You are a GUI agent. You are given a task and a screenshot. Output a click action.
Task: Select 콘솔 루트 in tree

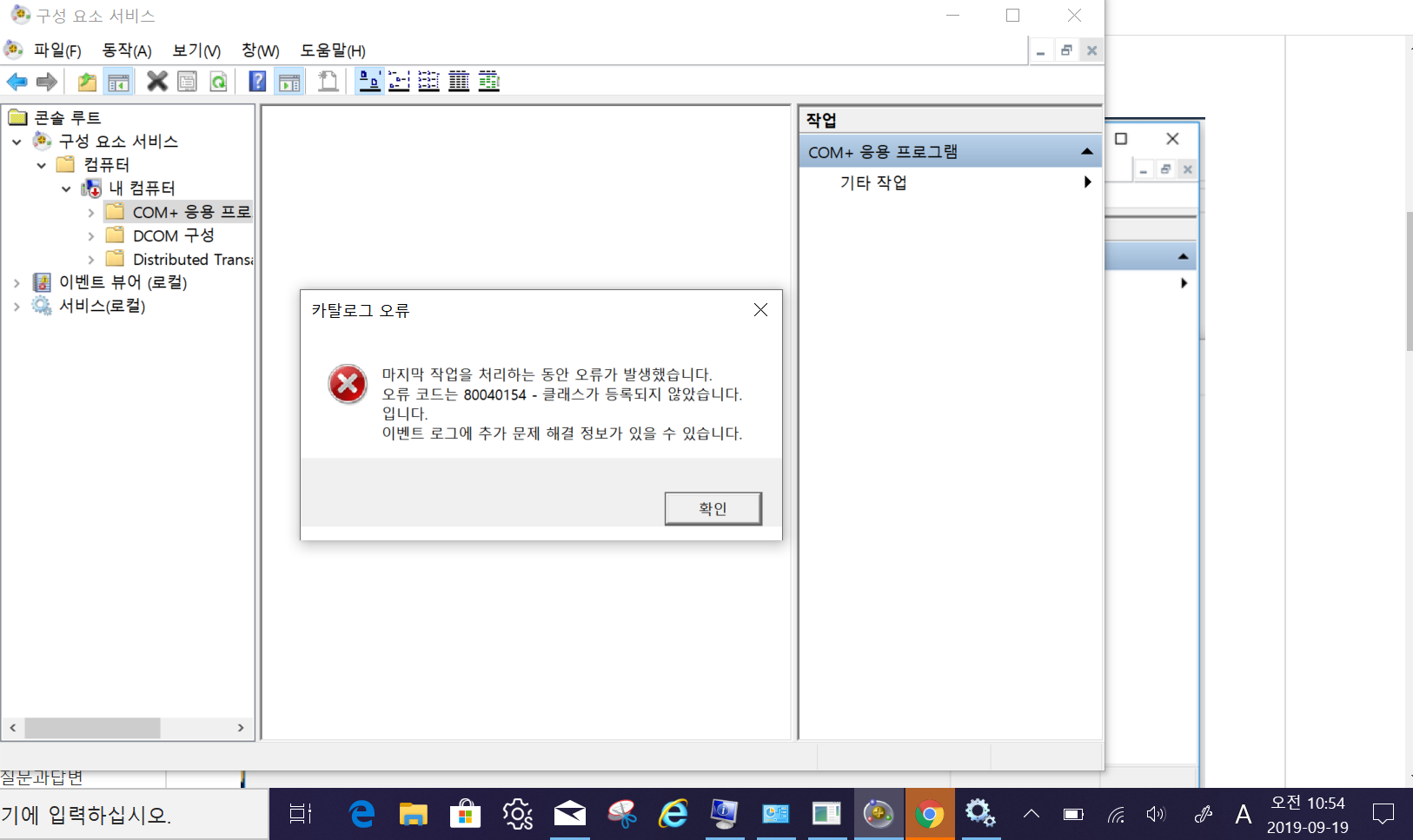coord(68,117)
